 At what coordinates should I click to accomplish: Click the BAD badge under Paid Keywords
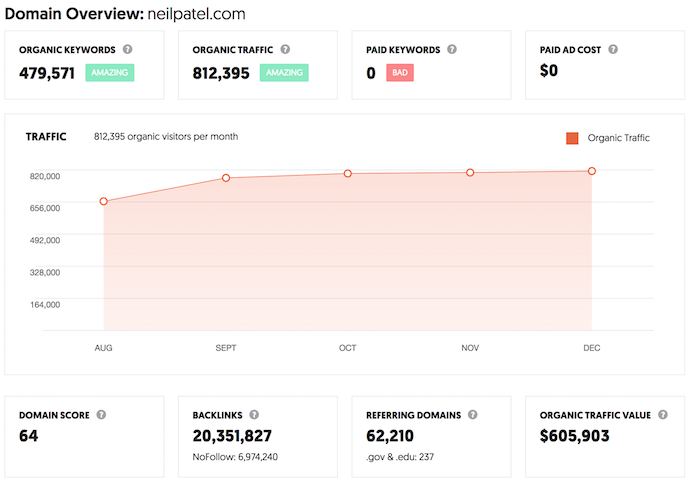[400, 72]
